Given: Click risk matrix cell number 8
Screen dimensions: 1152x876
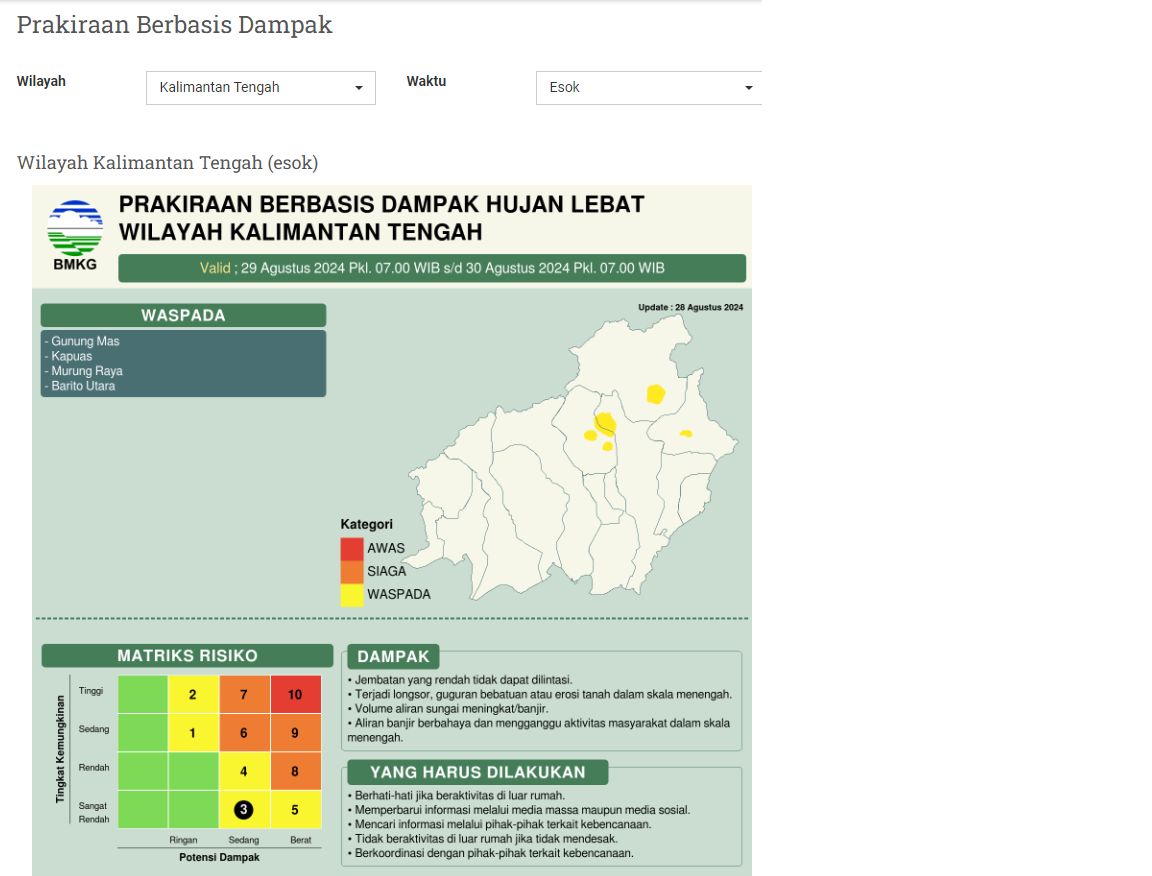Looking at the screenshot, I should point(295,772).
